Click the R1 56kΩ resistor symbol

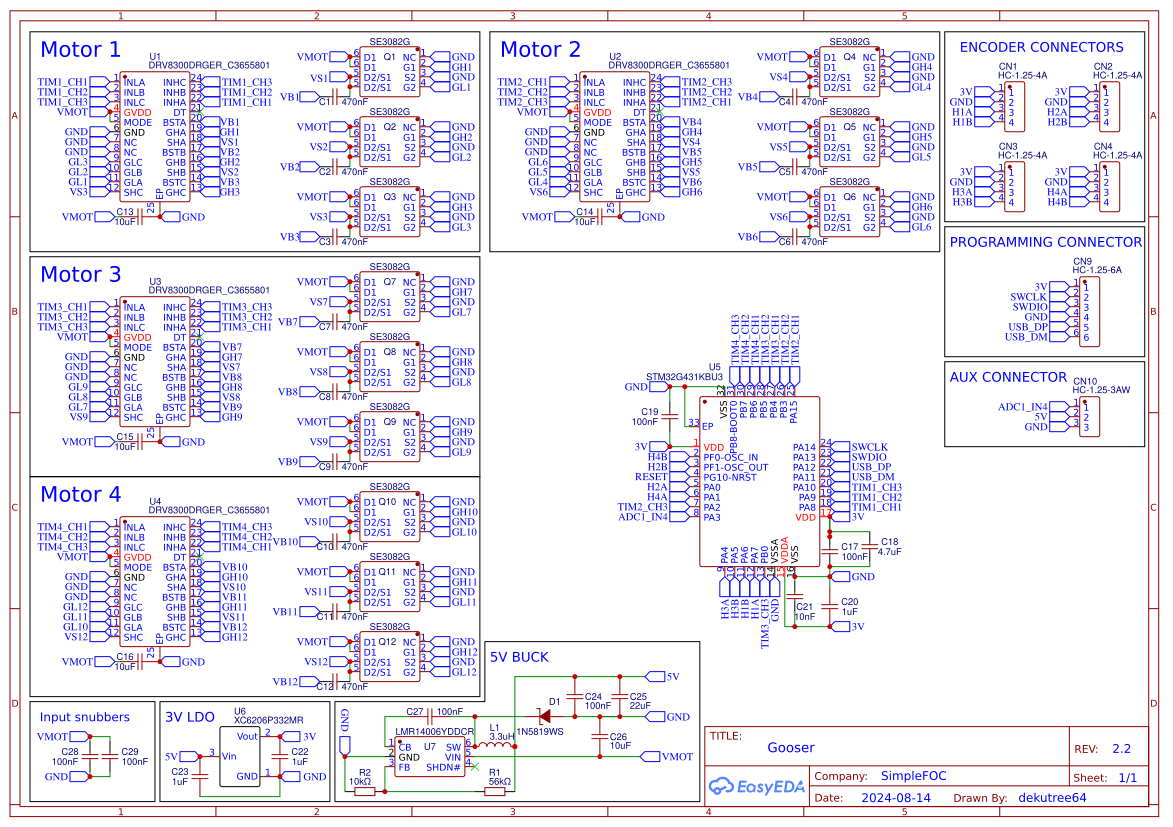495,790
